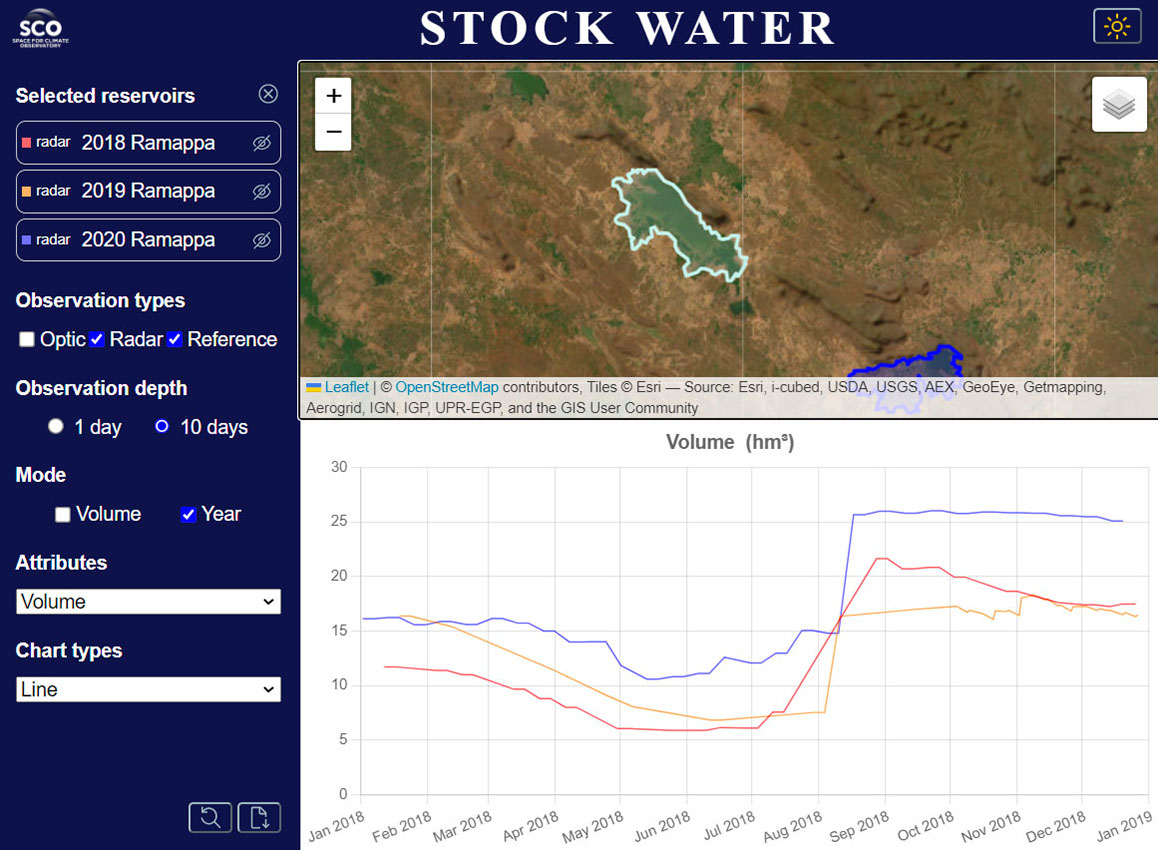This screenshot has width=1158, height=850.
Task: Uncheck the Year mode checkbox
Action: 188,514
